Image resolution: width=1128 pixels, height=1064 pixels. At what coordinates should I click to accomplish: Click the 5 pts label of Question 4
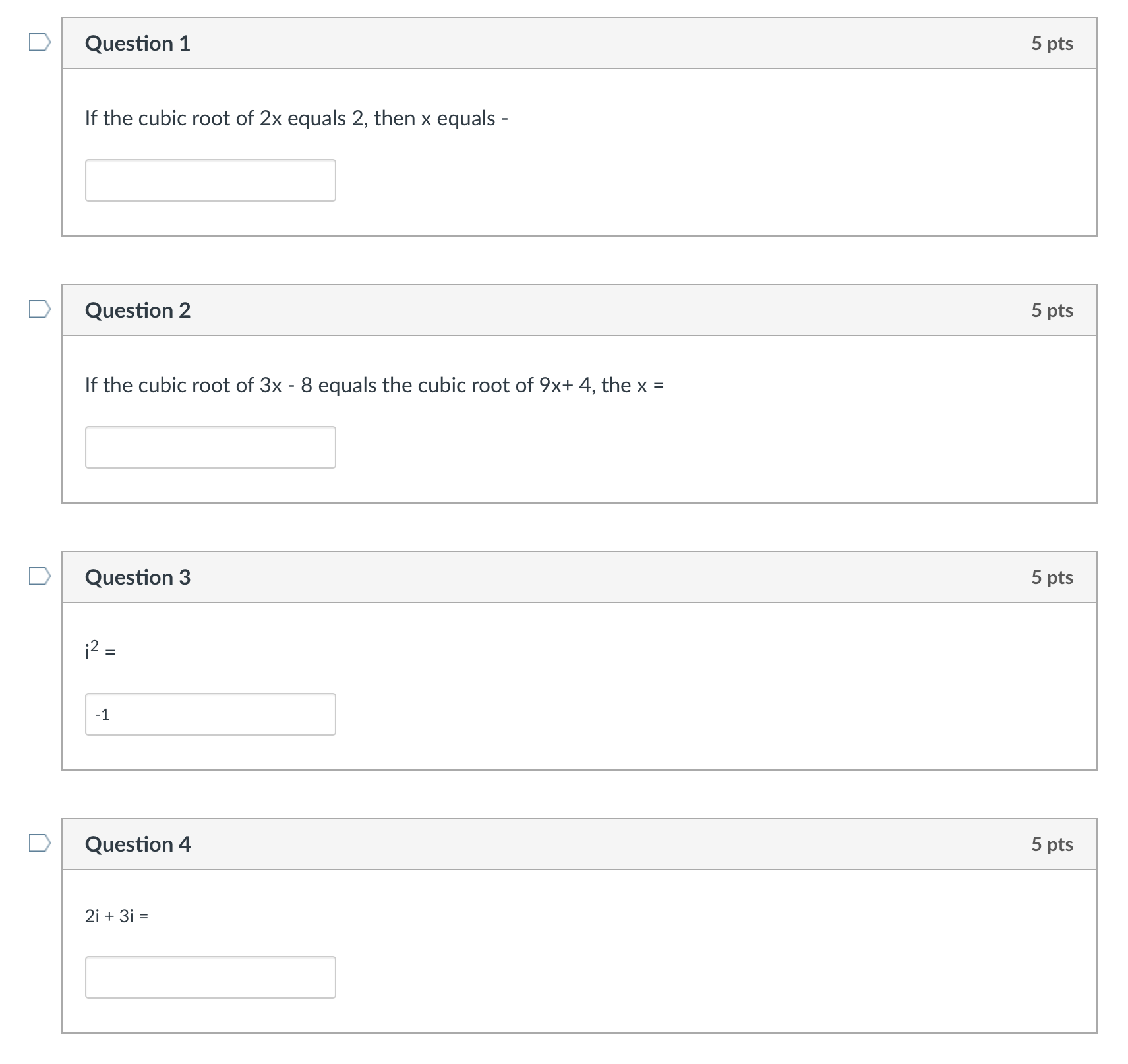pos(1052,844)
